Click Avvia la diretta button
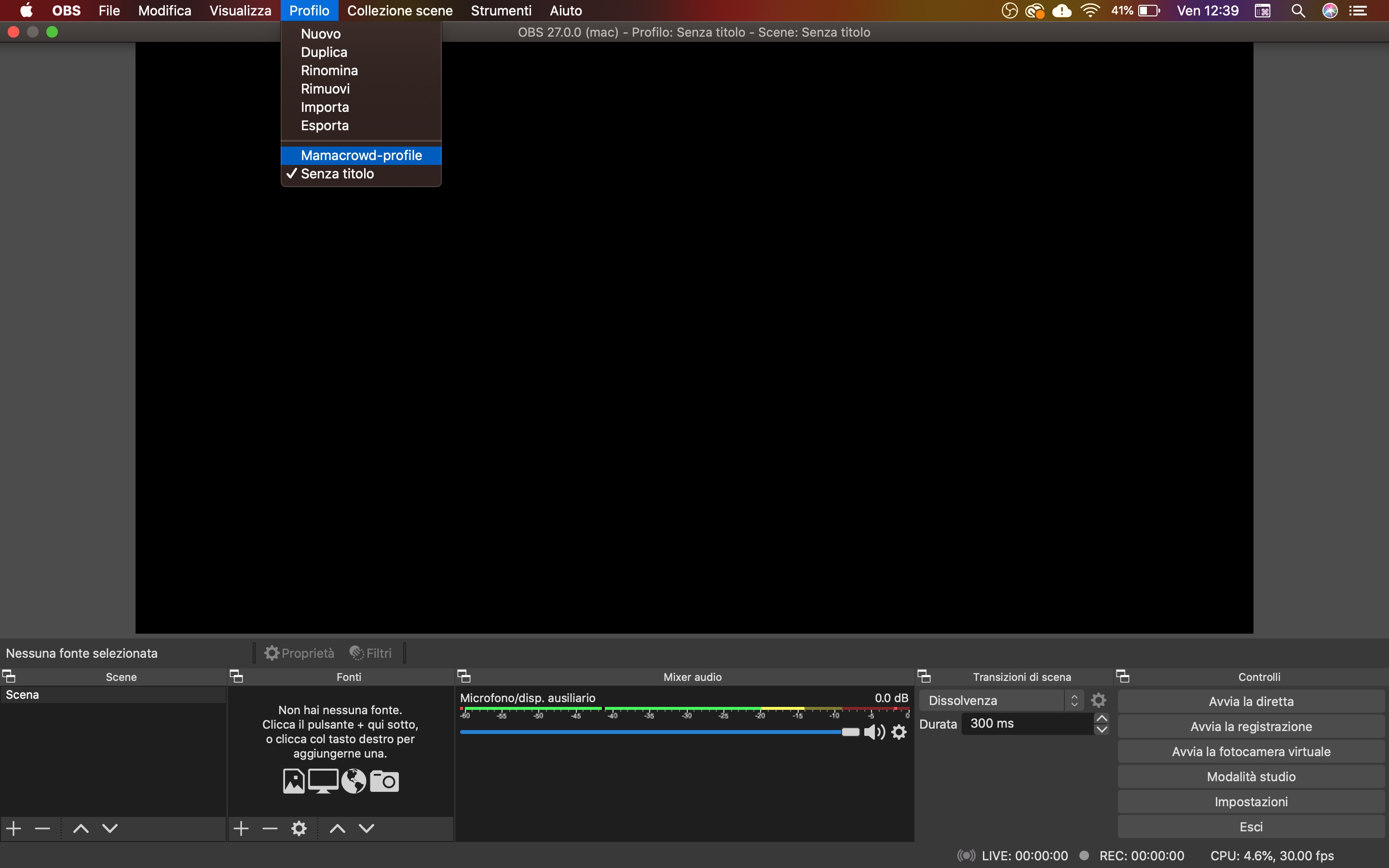Viewport: 1389px width, 868px height. (1251, 702)
